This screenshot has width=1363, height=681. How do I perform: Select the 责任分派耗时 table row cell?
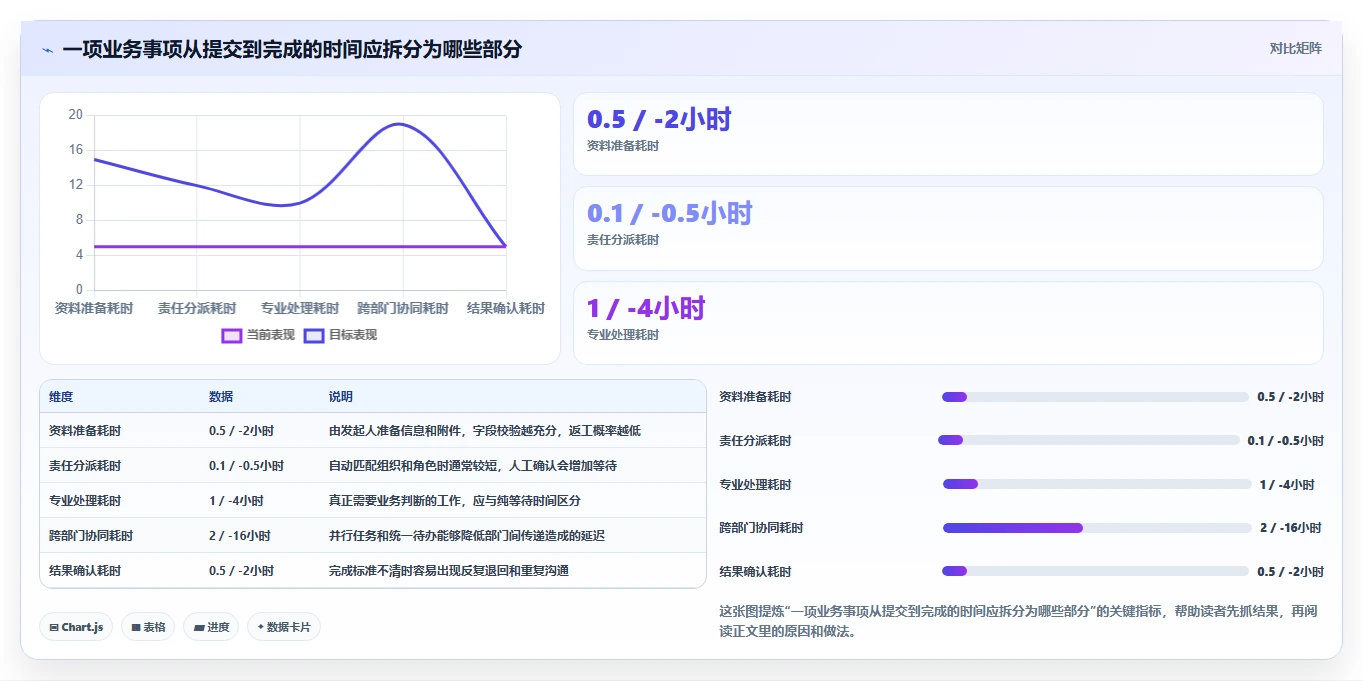click(85, 466)
